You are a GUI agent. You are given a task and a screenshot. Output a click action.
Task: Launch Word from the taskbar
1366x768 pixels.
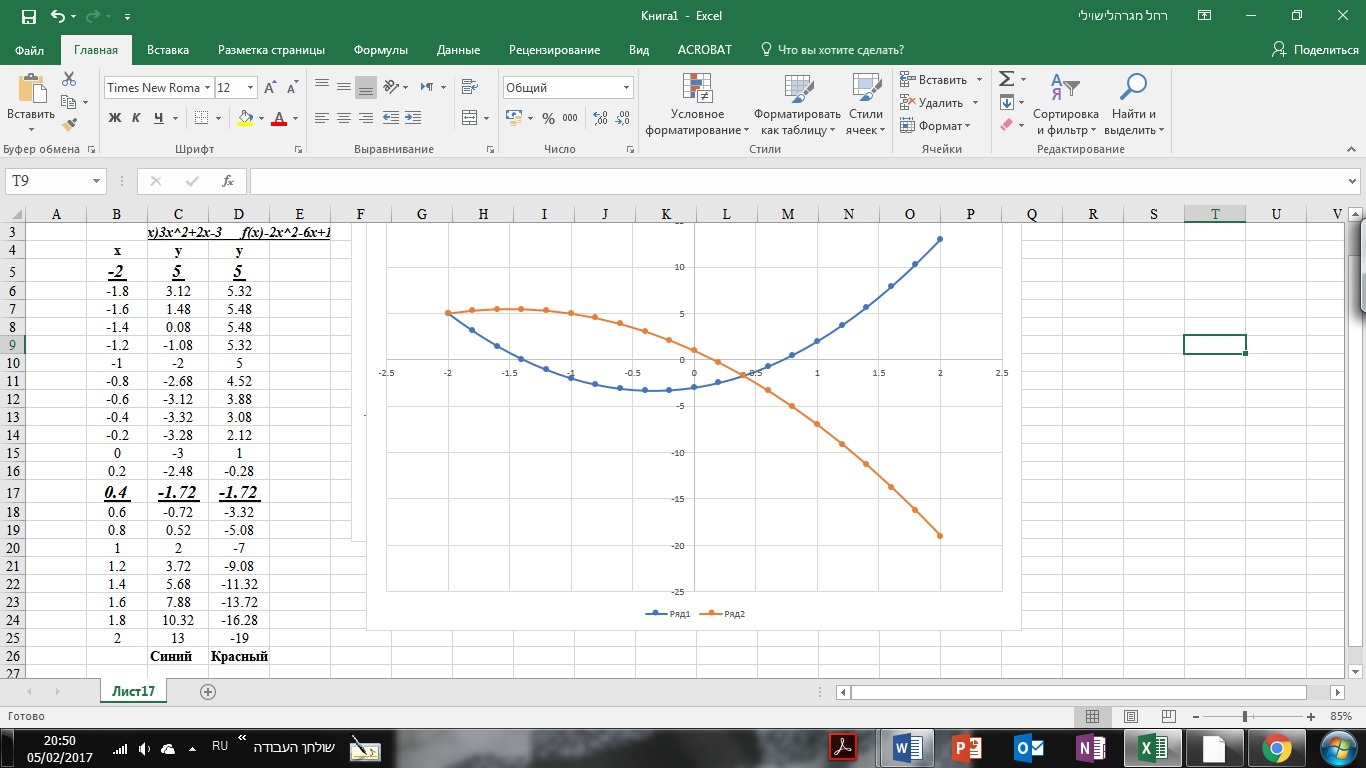coord(909,747)
